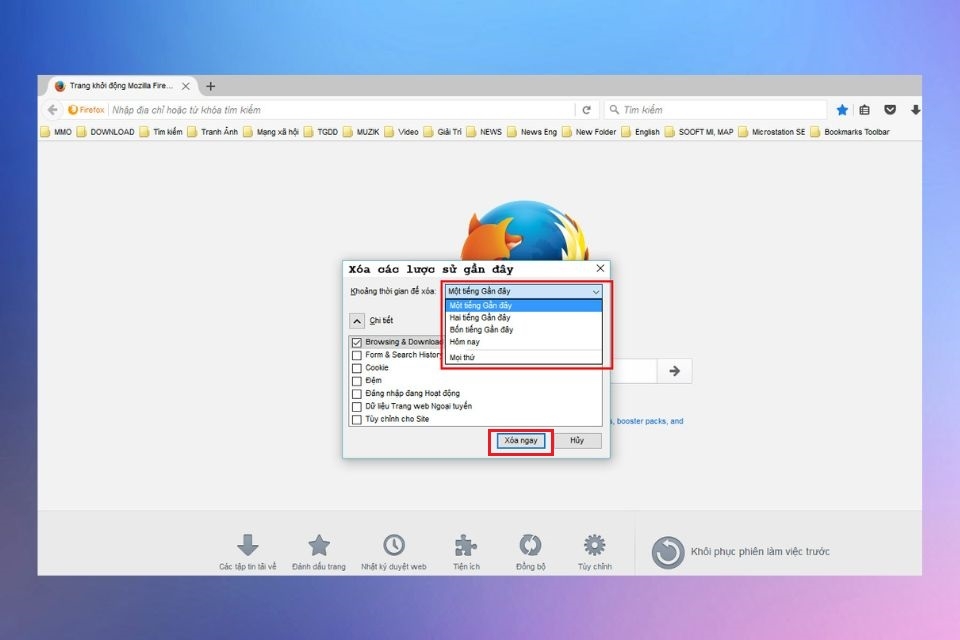Open Đồng bộ sync shortcut
Viewport: 960px width, 640px height.
[x=530, y=552]
